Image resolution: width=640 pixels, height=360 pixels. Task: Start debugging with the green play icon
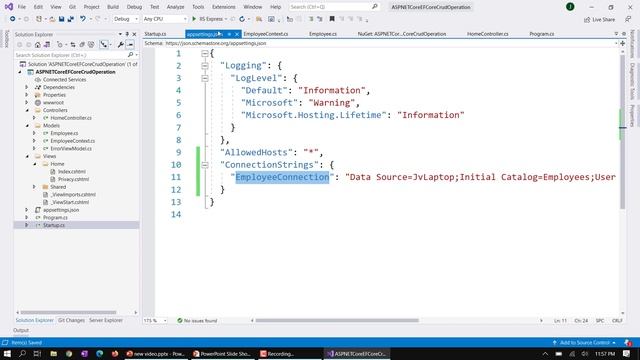pos(194,19)
